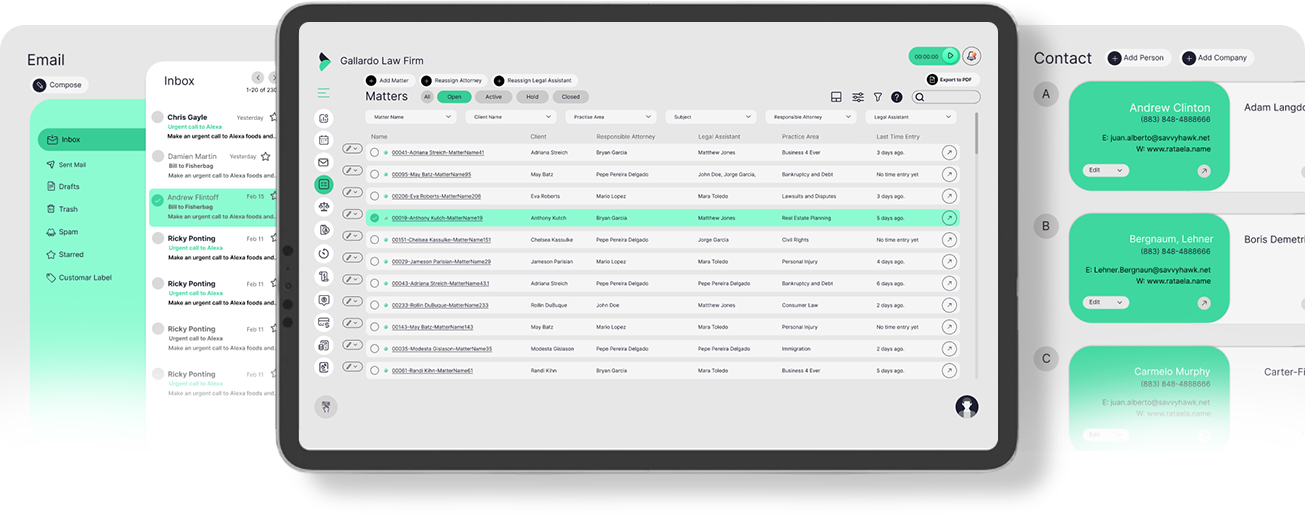Viewport: 1305px width, 515px height.
Task: Expand the Client Name filter dropdown
Action: point(510,117)
